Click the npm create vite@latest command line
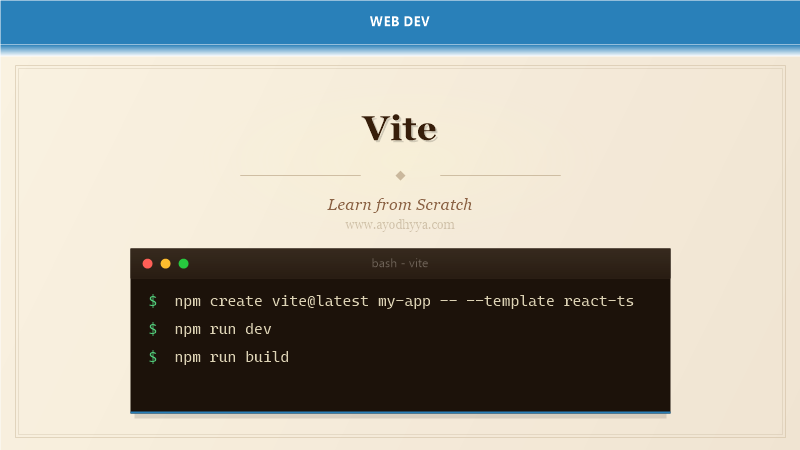Viewport: 800px width, 450px height. click(404, 301)
